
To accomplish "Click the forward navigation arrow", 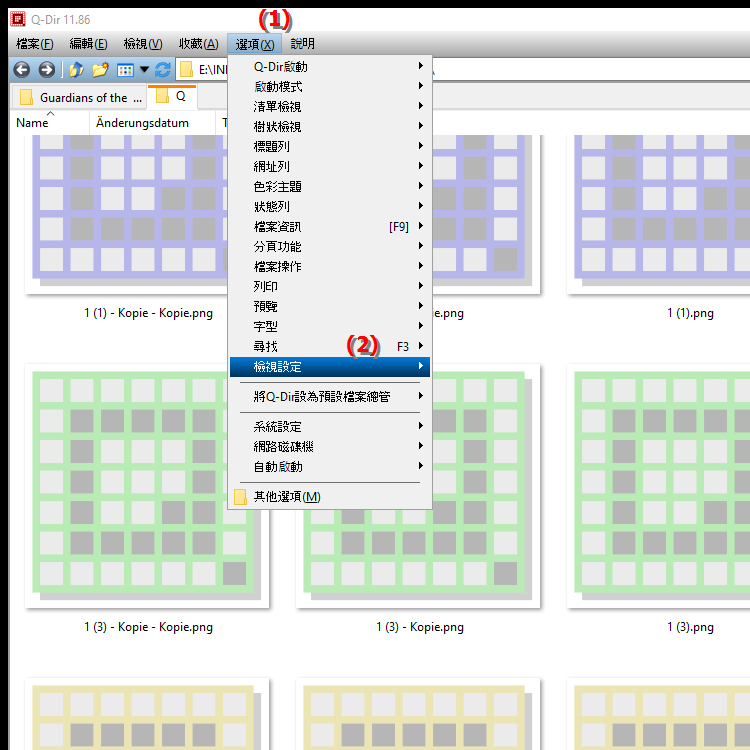I will click(46, 70).
